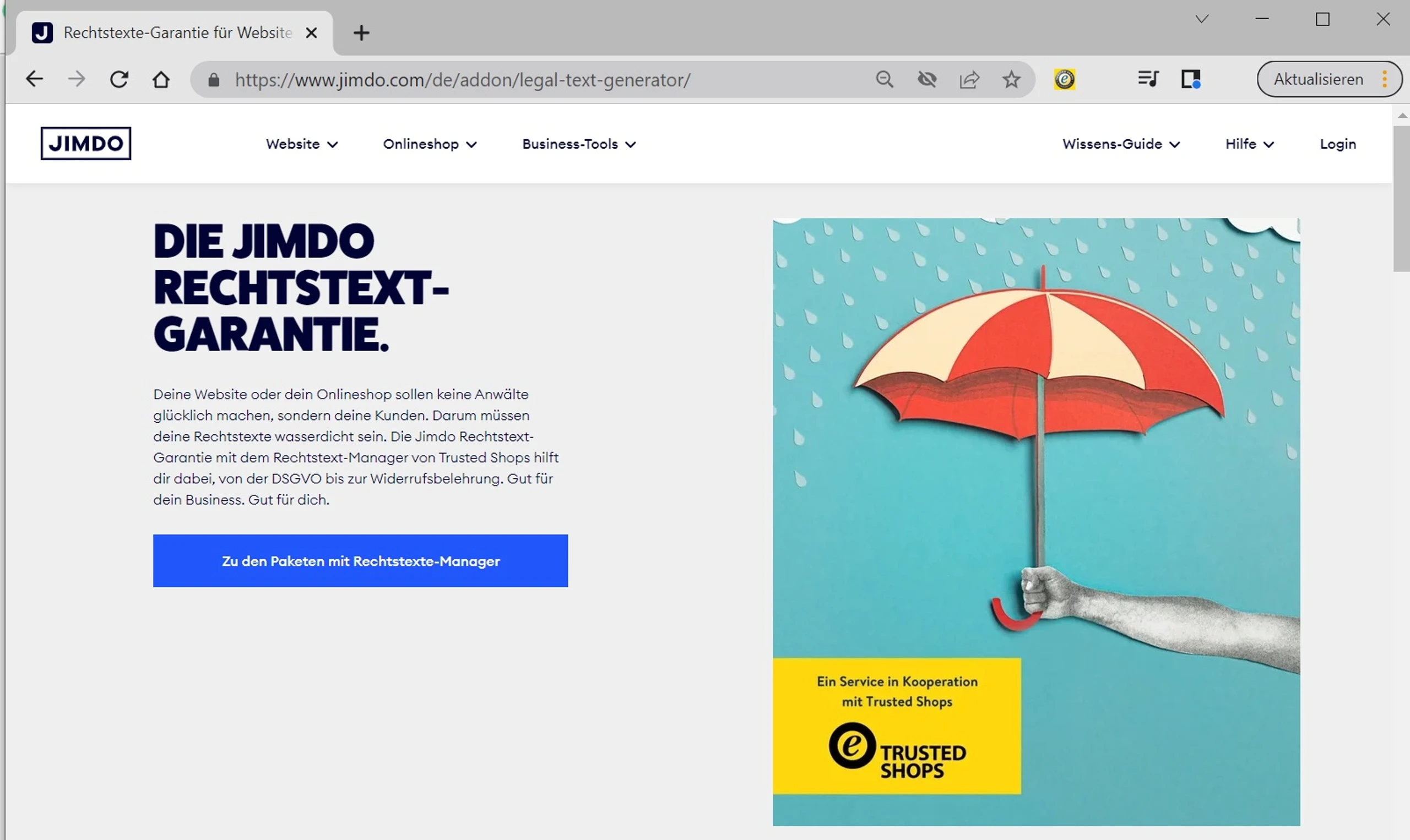The width and height of the screenshot is (1410, 840).
Task: Bookmark page with the star icon
Action: (x=1011, y=79)
